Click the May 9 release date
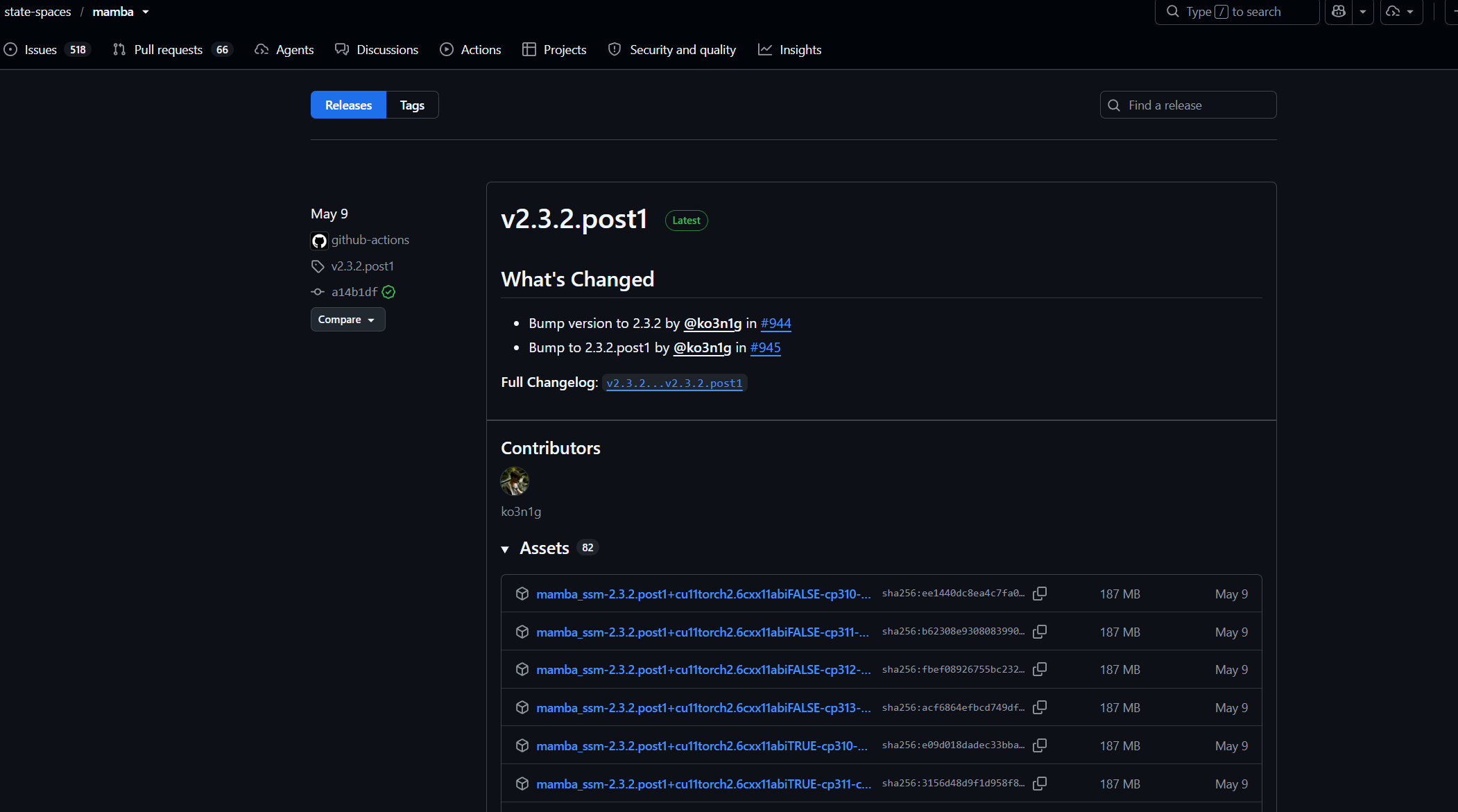Image resolution: width=1458 pixels, height=812 pixels. (329, 214)
